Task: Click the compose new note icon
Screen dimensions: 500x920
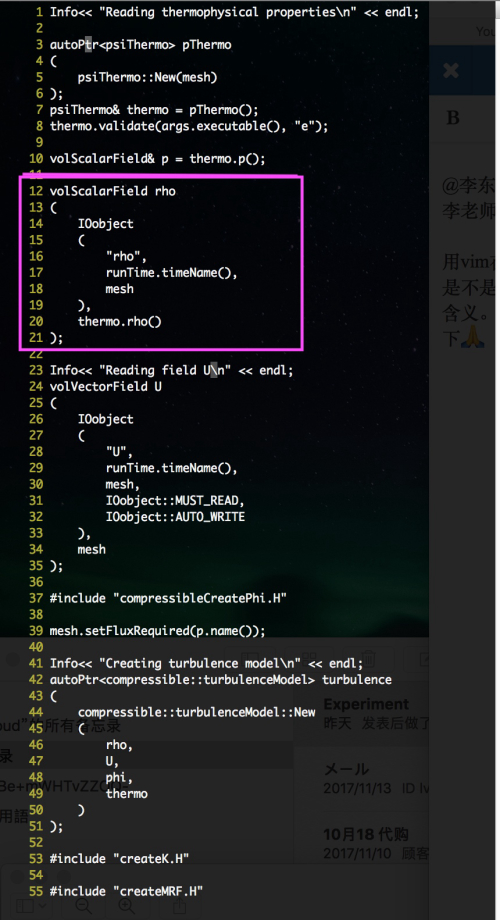Action: point(427,658)
